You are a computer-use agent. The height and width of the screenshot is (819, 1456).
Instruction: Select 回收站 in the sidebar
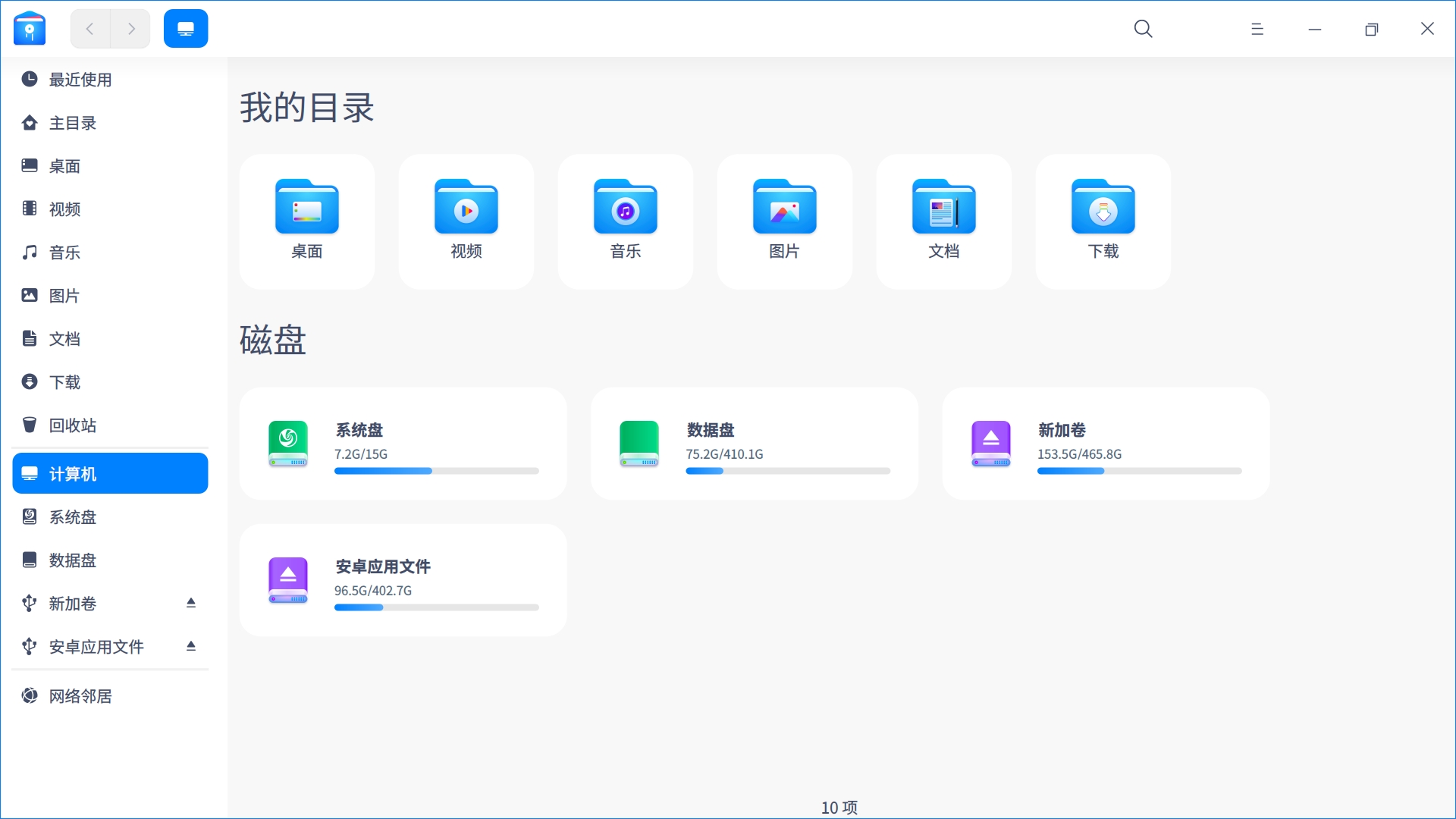pos(73,425)
